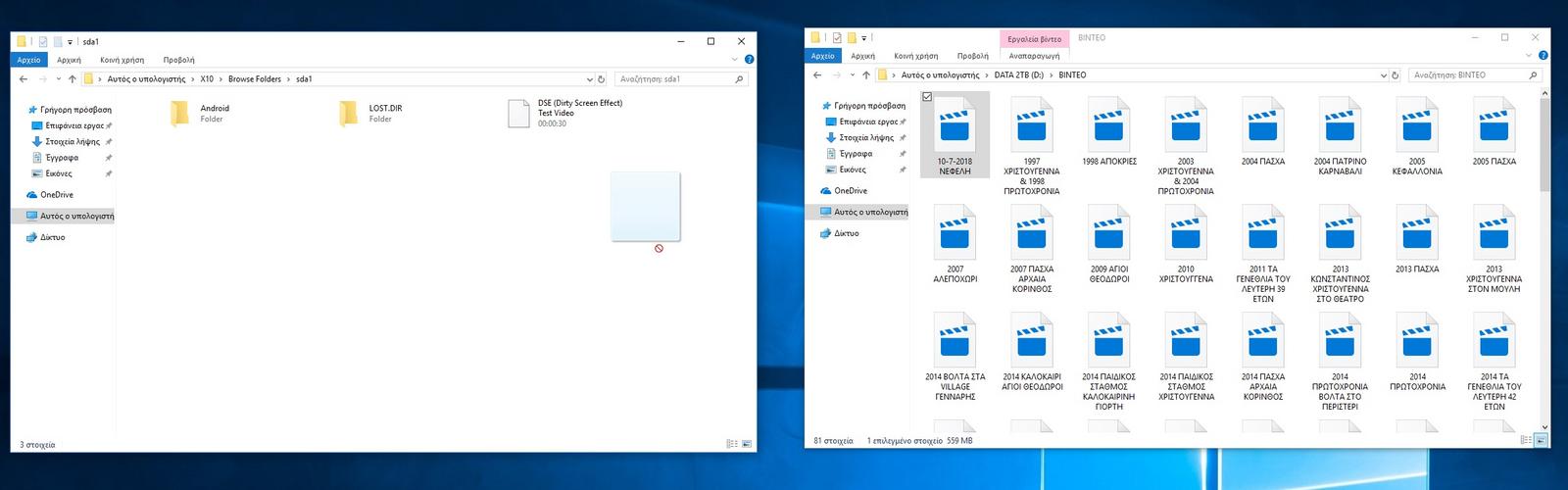Expand the ribbon in ΒΙΝΤΕΟ window
This screenshot has width=1568, height=490.
[1531, 56]
